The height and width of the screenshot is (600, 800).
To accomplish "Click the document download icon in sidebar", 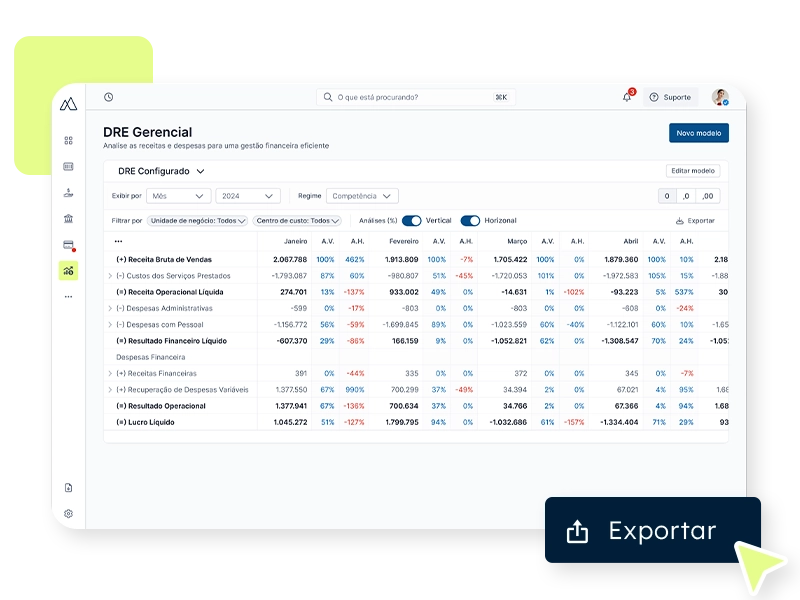I will [x=68, y=488].
